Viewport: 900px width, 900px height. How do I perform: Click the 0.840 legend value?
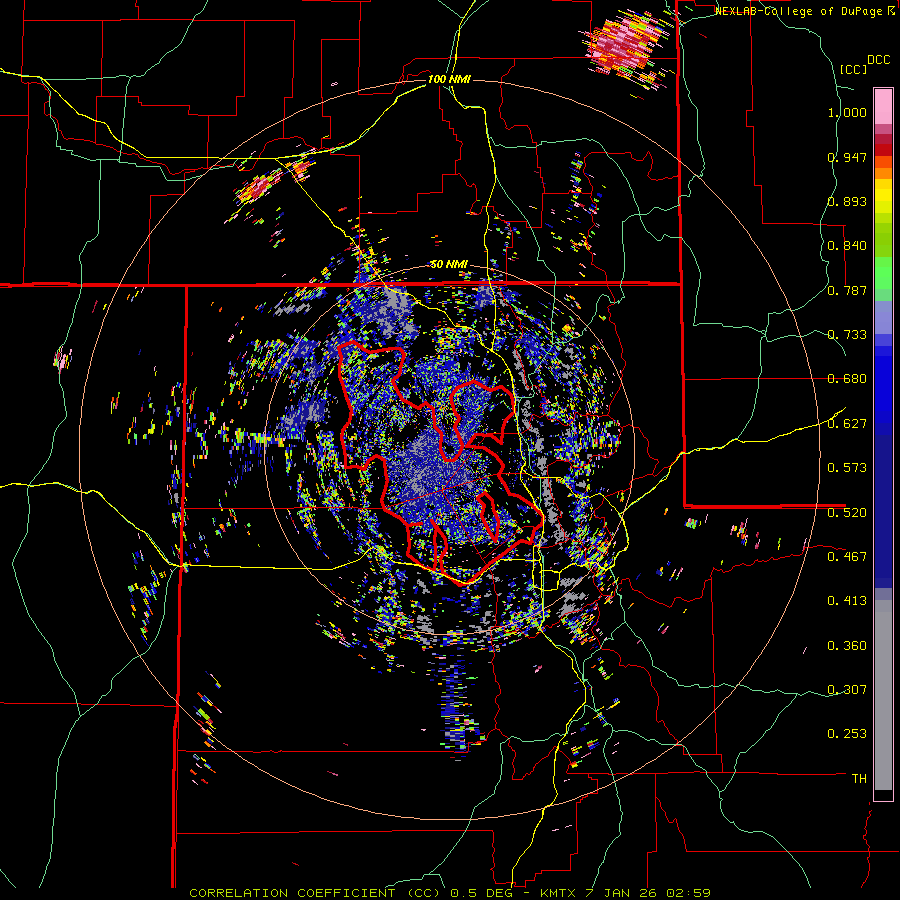pos(847,246)
